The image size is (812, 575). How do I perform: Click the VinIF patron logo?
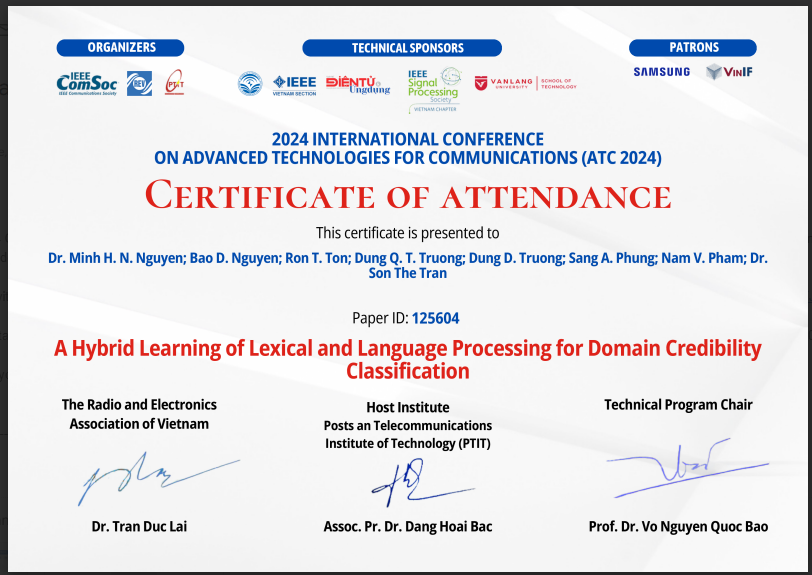(729, 72)
